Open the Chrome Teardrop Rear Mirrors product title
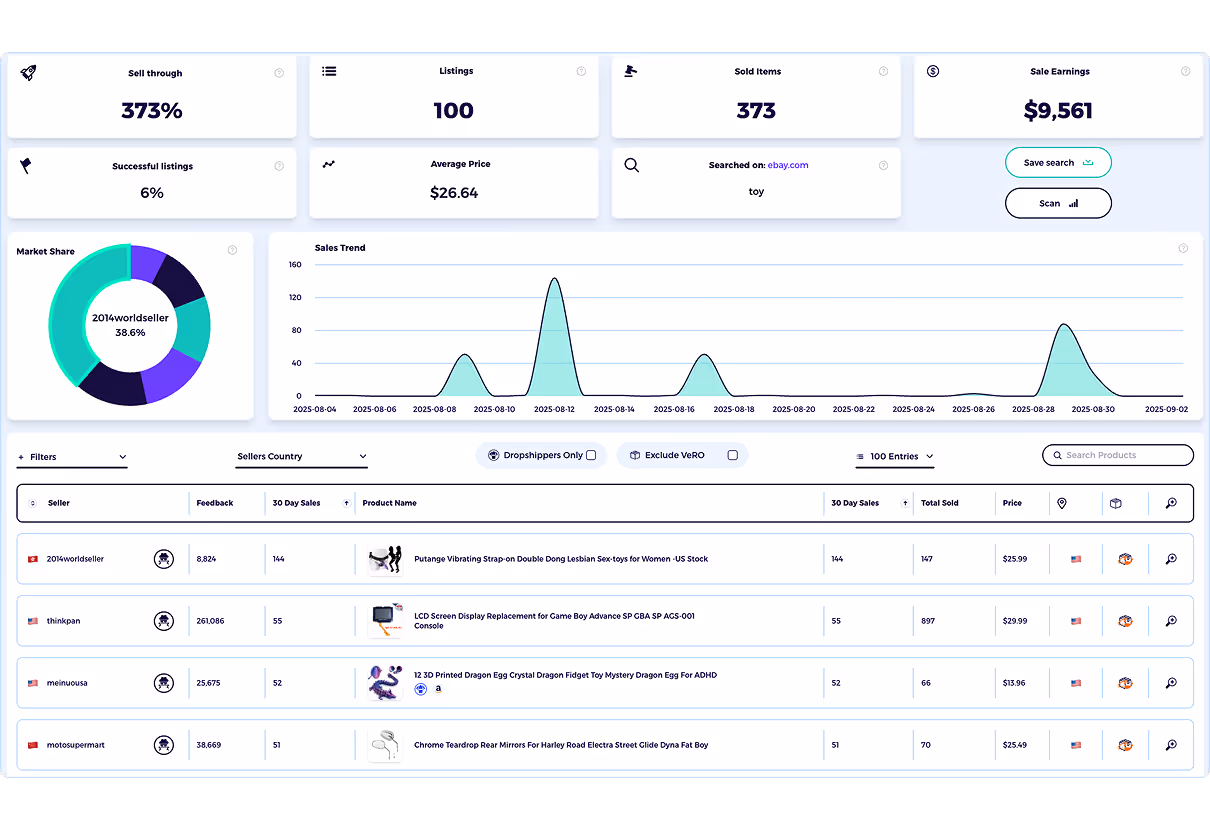The width and height of the screenshot is (1210, 830). tap(561, 745)
